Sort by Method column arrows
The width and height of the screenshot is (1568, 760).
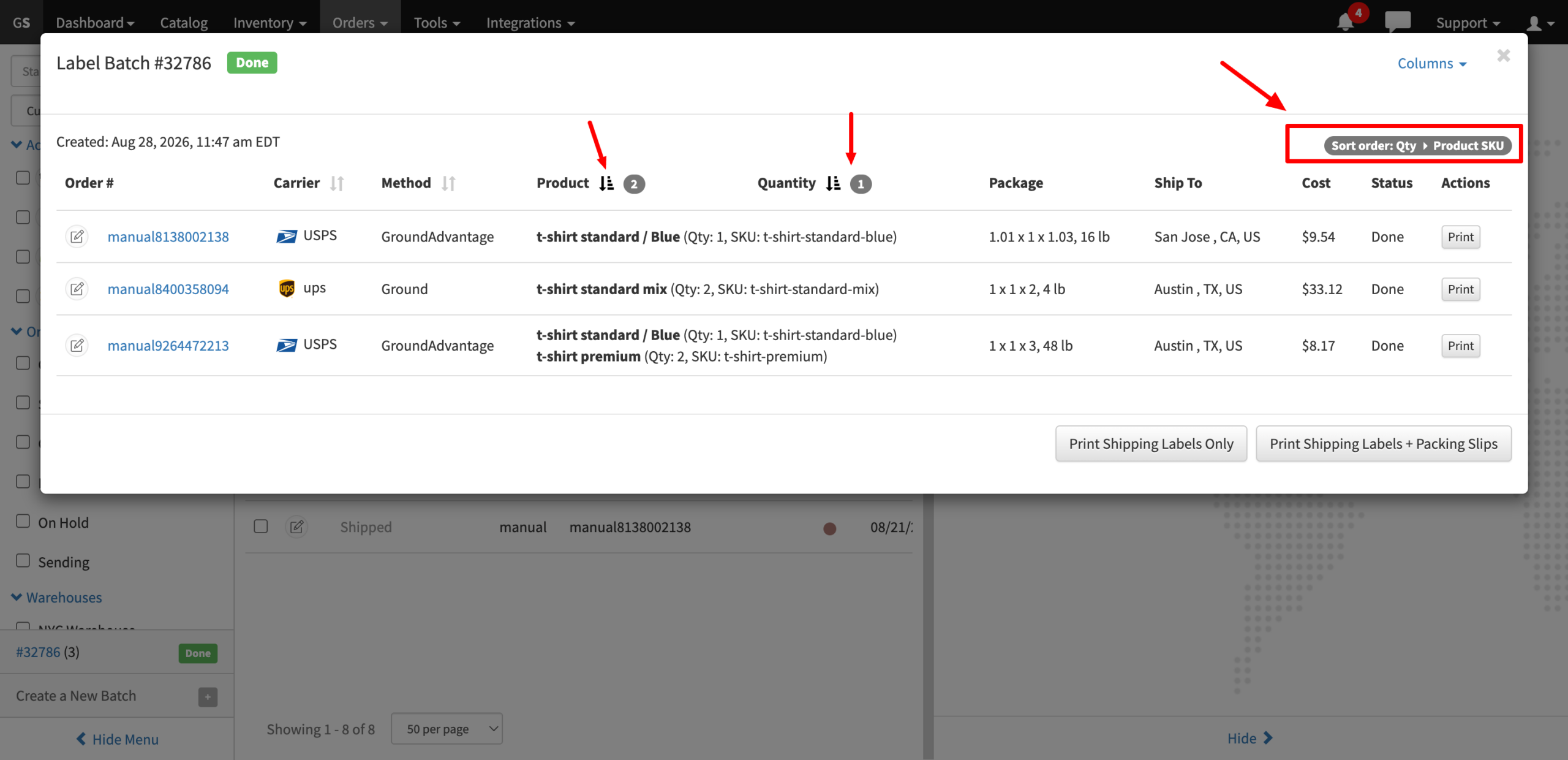point(448,183)
